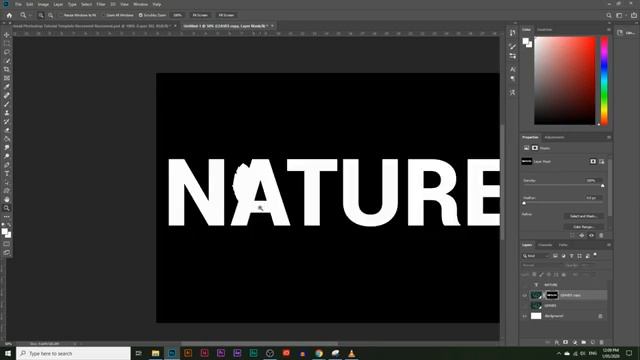The height and width of the screenshot is (360, 640).
Task: Open the Layers panel flyout menu
Action: [609, 245]
